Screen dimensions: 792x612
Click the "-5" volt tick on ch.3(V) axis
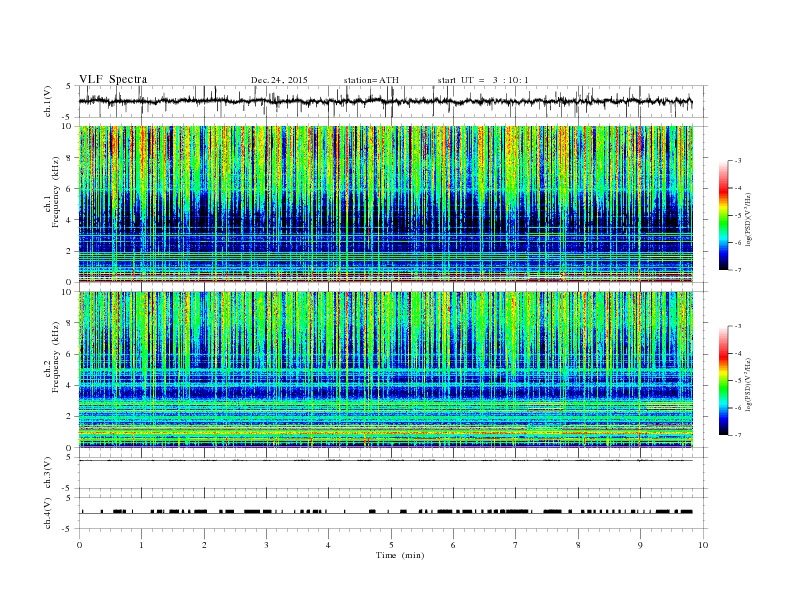[68, 488]
